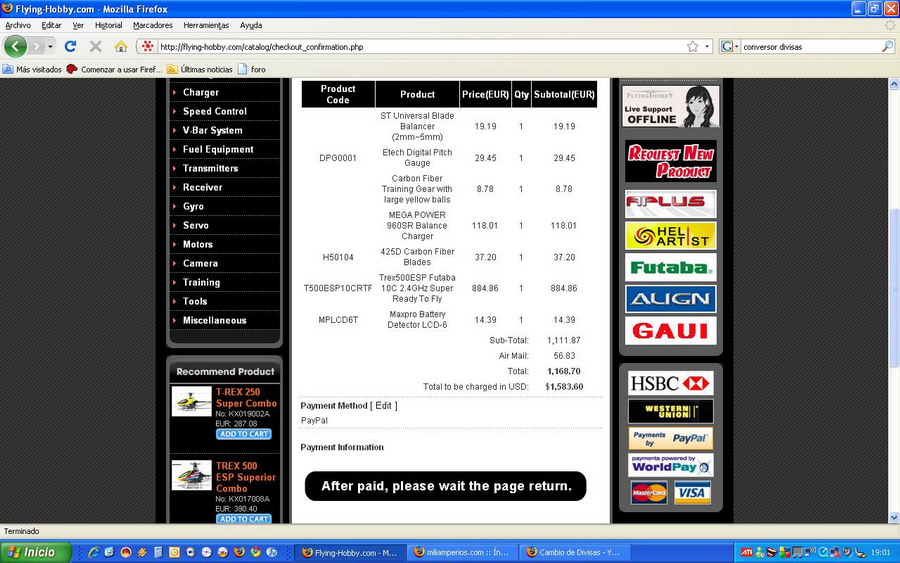The height and width of the screenshot is (563, 900).
Task: Click the address bar URL field
Action: 420,46
